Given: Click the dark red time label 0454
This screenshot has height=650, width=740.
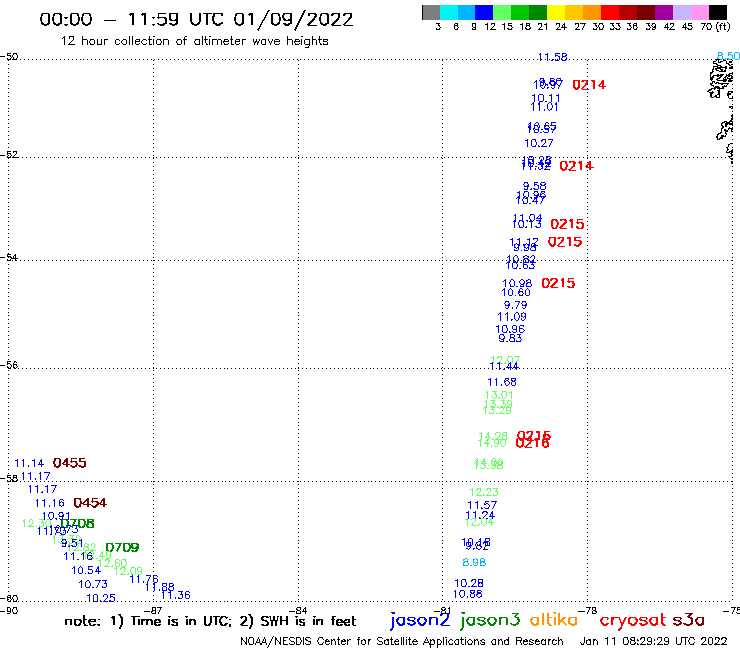Looking at the screenshot, I should coord(90,503).
